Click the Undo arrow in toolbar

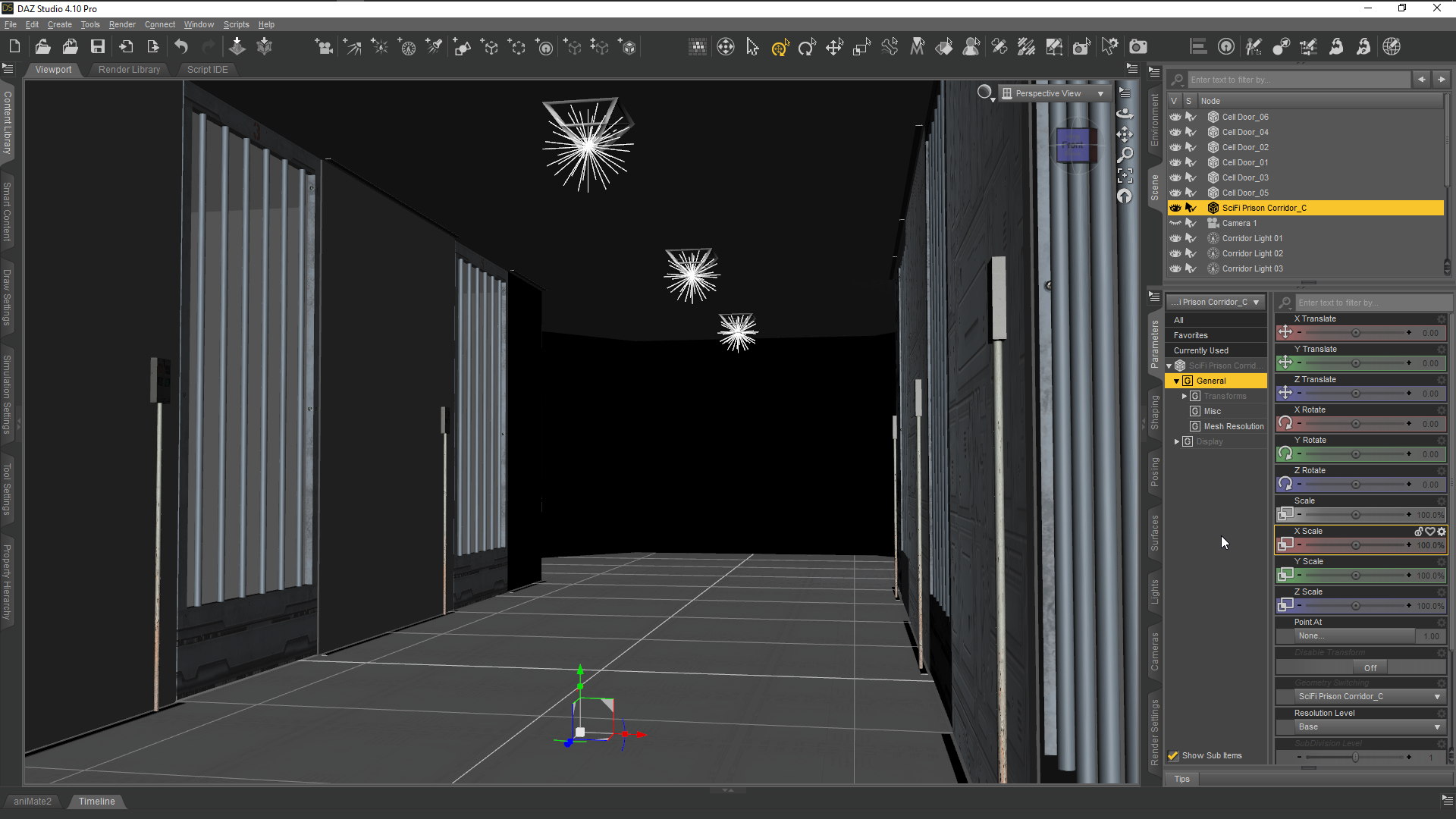tap(181, 47)
